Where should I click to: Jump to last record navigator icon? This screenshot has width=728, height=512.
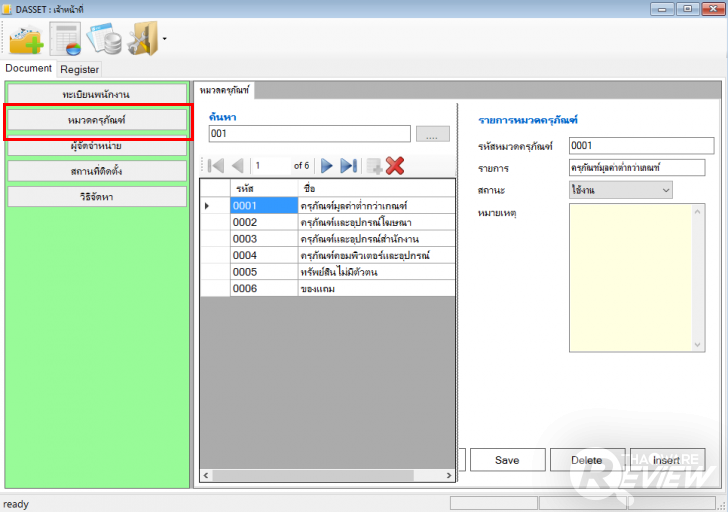(349, 166)
